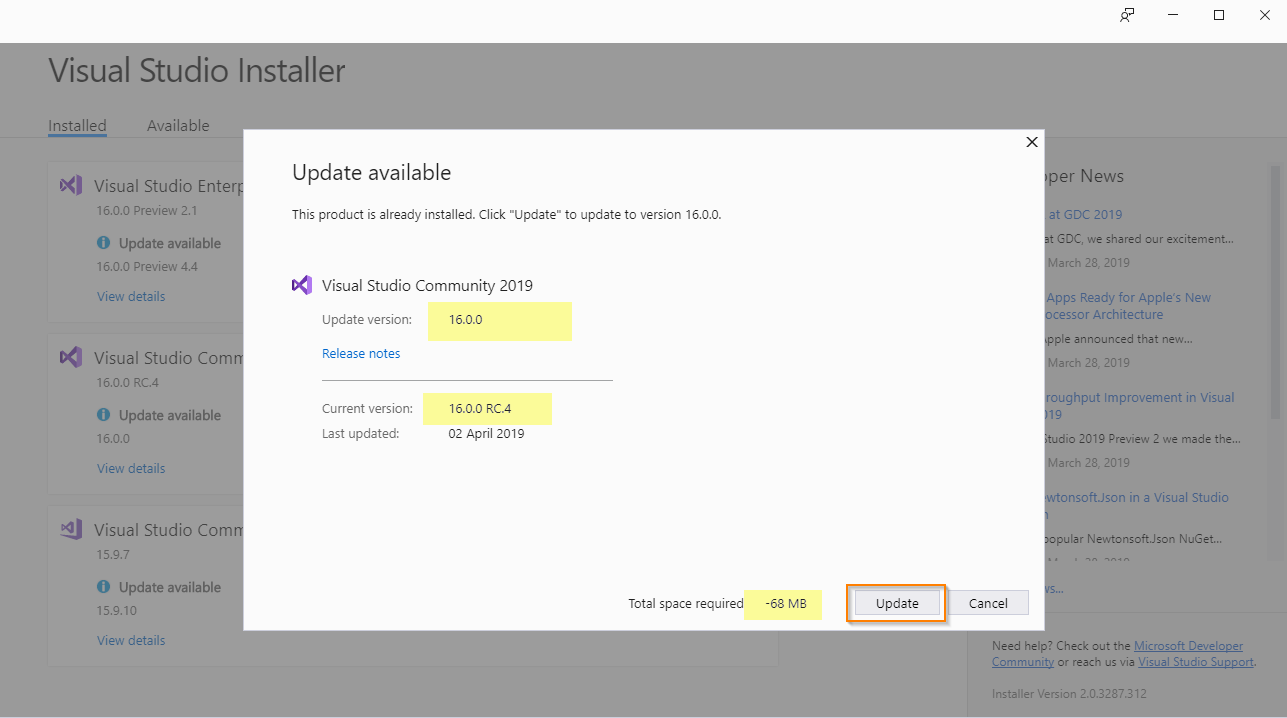Click info icon beside 15.9.10 update available
Screen dimensions: 1287x718
(104, 587)
